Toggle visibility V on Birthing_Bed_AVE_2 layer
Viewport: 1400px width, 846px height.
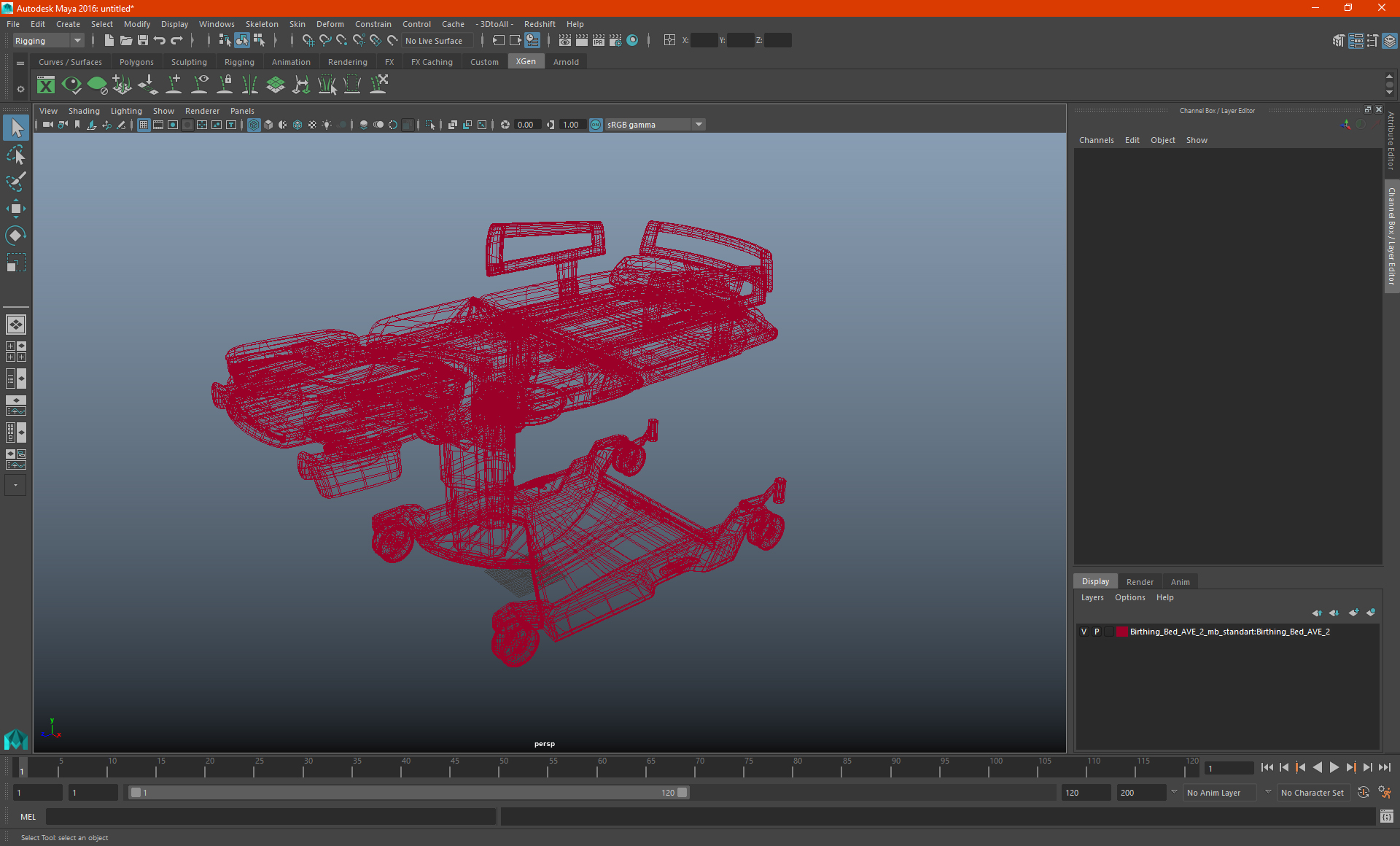click(1083, 631)
